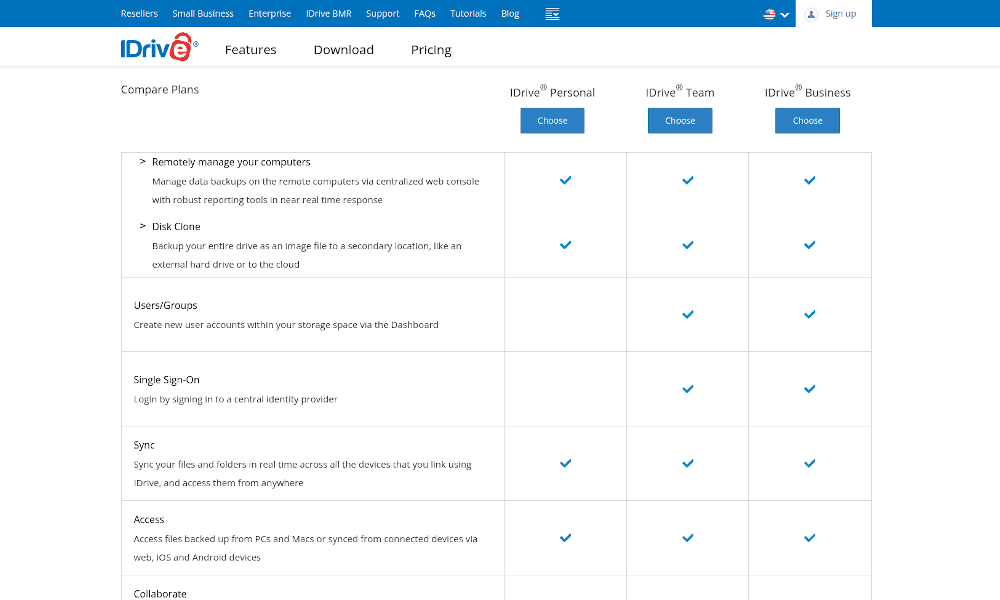Choose the IDrive Personal plan
This screenshot has width=1000, height=600.
click(x=552, y=120)
